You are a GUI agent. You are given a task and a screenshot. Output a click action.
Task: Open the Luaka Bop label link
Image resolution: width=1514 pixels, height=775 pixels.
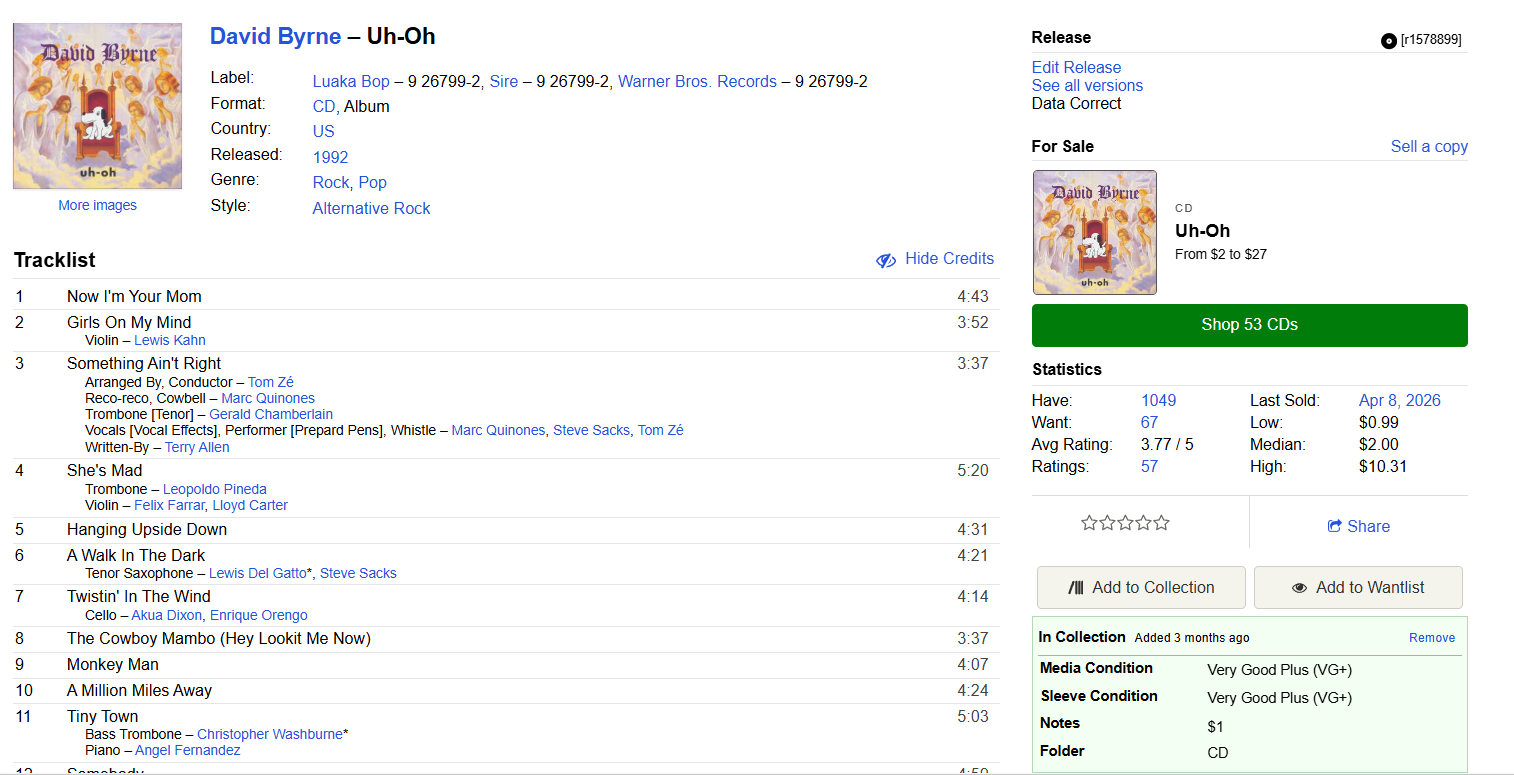[351, 82]
